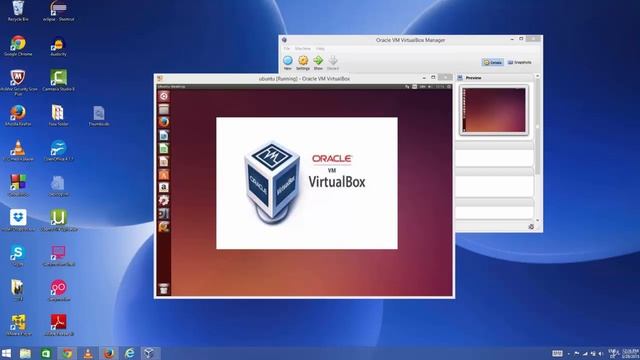Click the down scroll arrow in VirtualBox Manager
640x360 pixels.
coord(538,220)
